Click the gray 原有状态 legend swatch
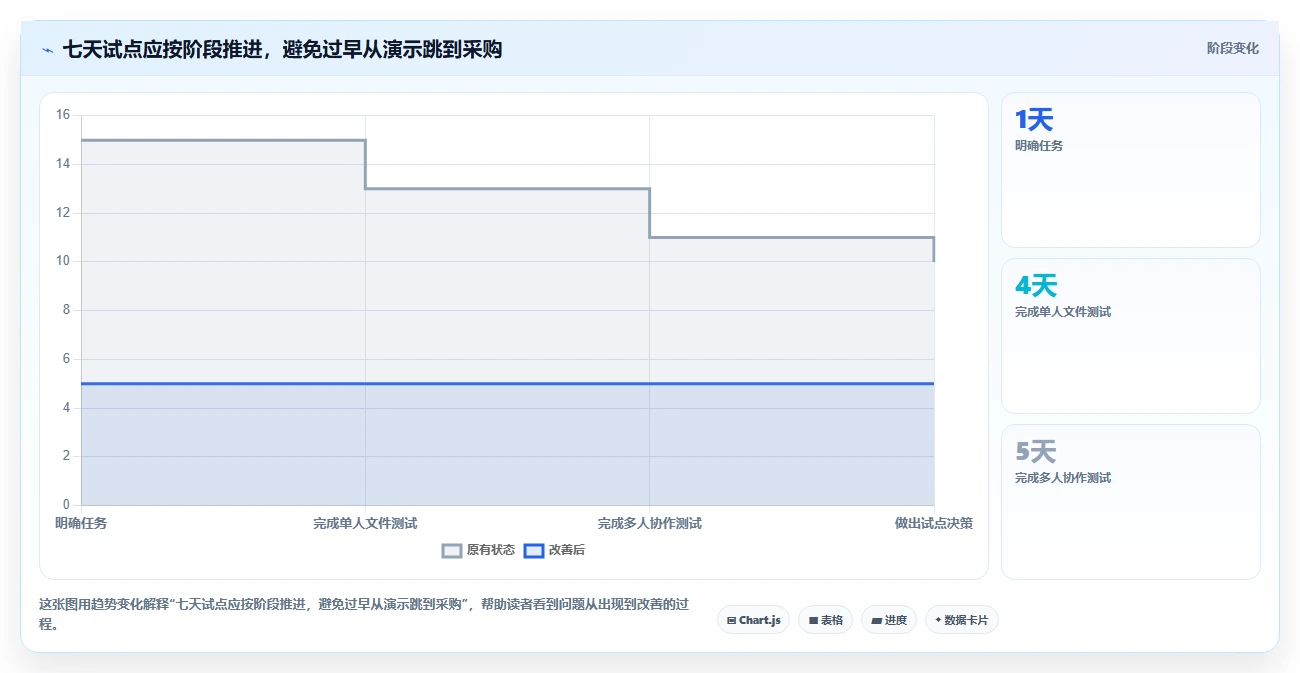Viewport: 1300px width, 673px height. pos(452,550)
